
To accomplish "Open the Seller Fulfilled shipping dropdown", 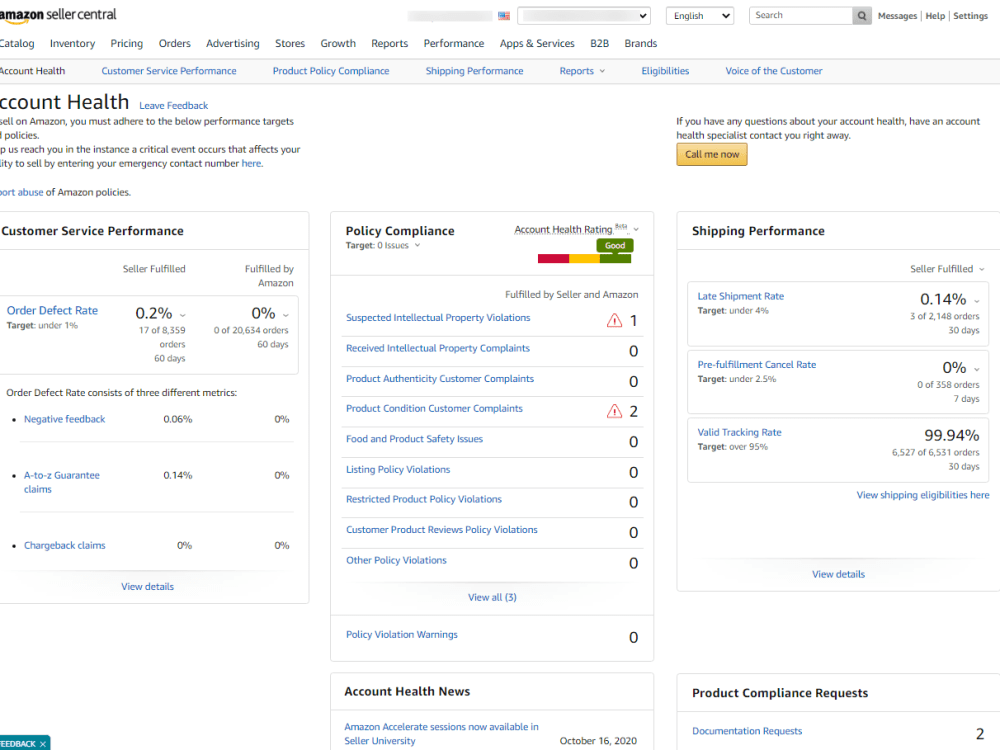I will coord(947,269).
